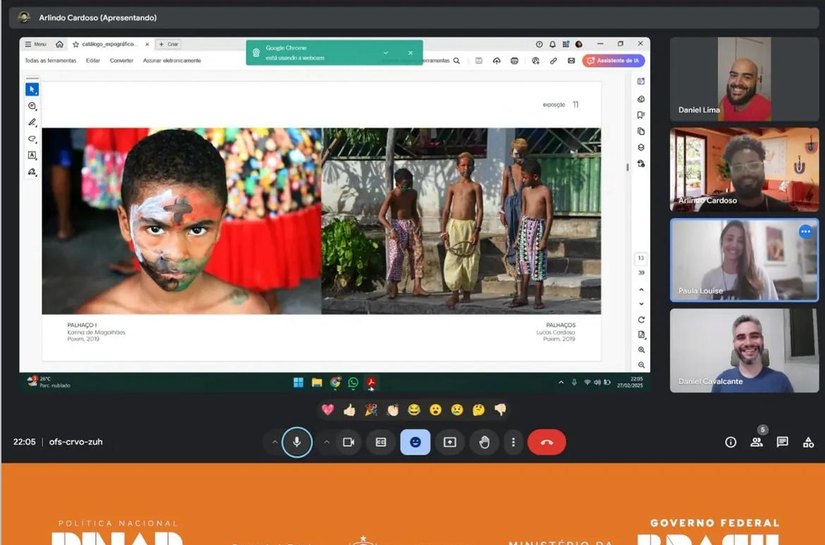The height and width of the screenshot is (545, 825).
Task: Go to Acrobat Home icon
Action: pyautogui.click(x=59, y=44)
